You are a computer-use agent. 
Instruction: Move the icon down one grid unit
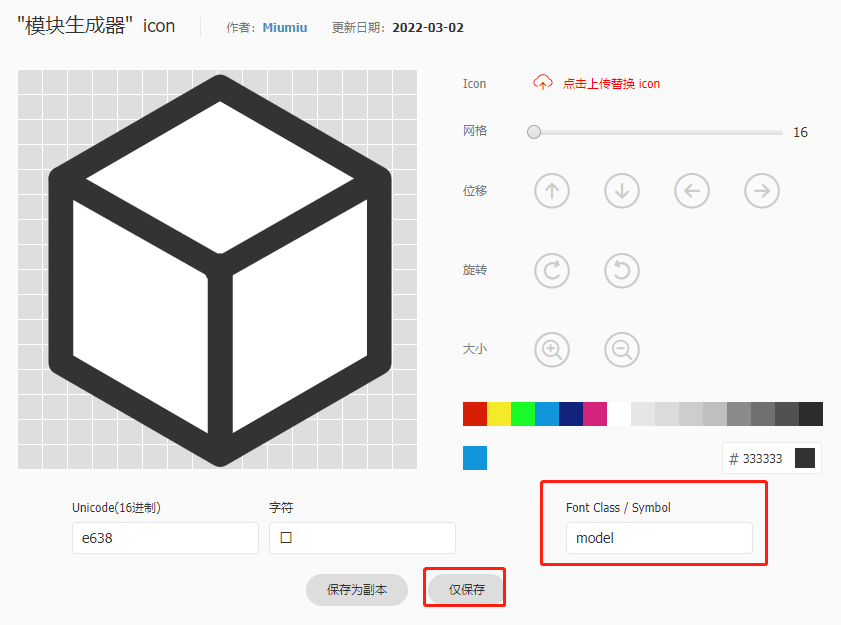(622, 190)
